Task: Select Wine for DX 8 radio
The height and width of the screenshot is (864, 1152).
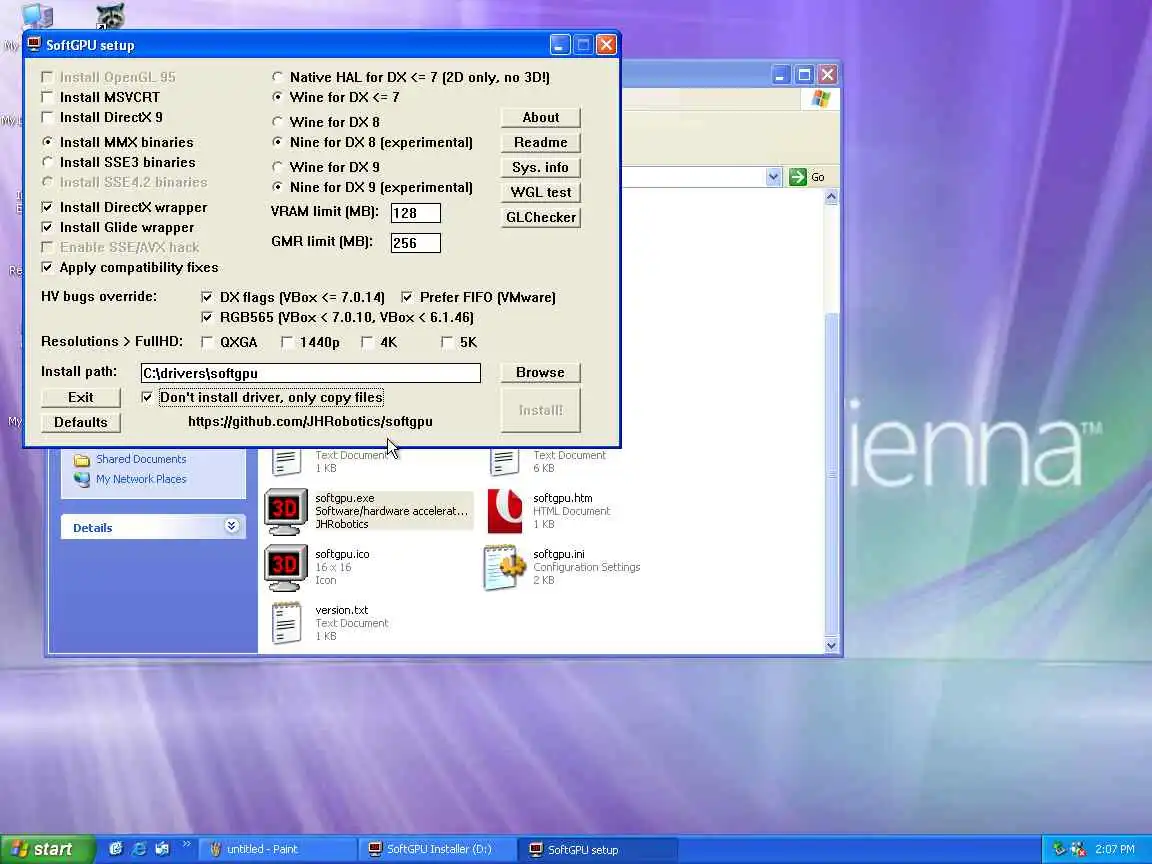Action: tap(277, 122)
